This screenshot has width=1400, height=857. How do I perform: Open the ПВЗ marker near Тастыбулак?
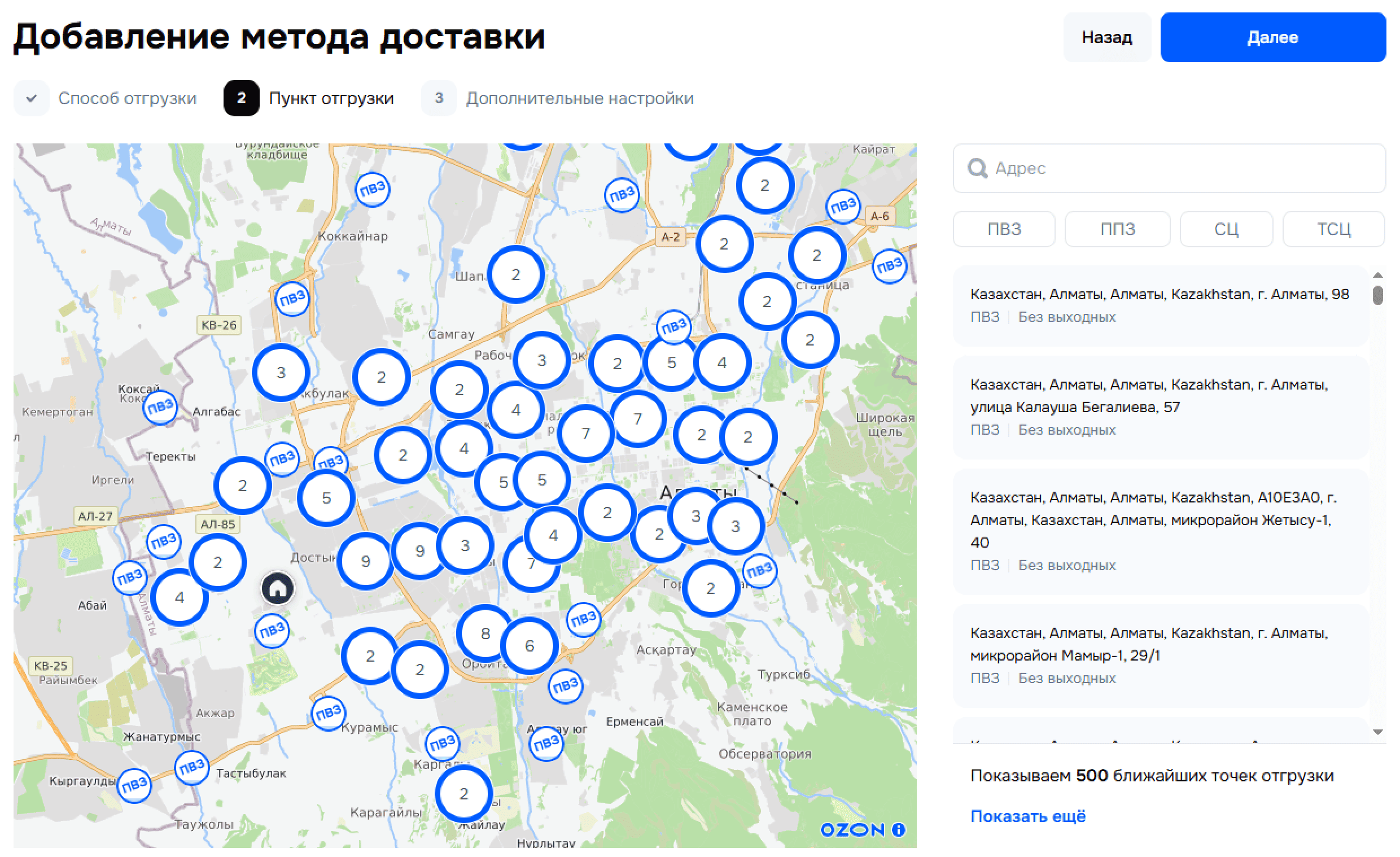(191, 768)
